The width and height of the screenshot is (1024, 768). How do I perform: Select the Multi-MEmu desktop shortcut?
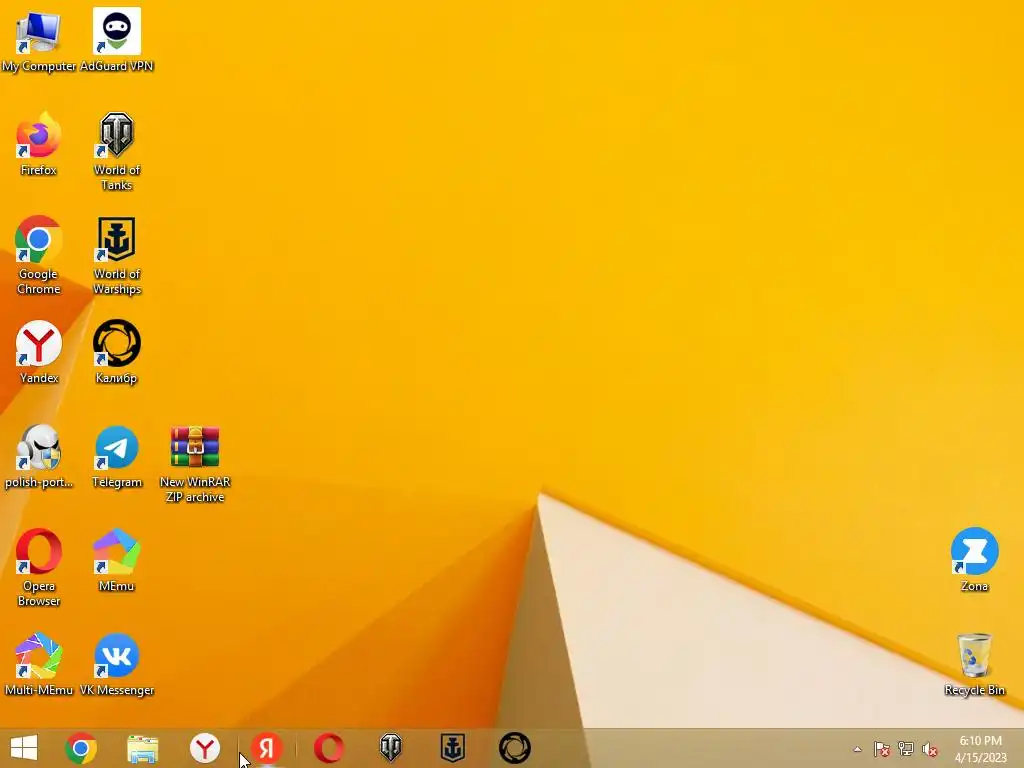pyautogui.click(x=39, y=664)
